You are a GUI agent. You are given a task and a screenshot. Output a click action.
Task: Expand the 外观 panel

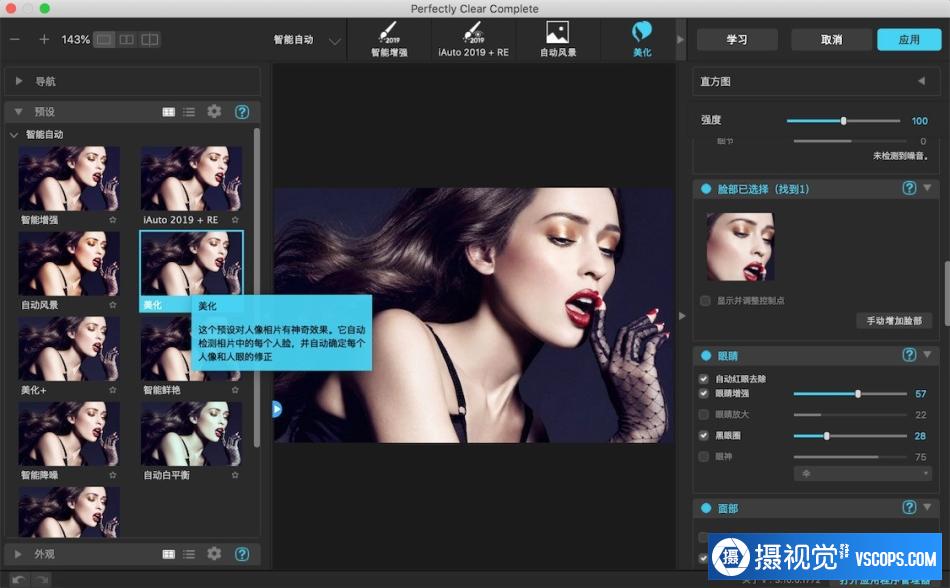click(18, 554)
